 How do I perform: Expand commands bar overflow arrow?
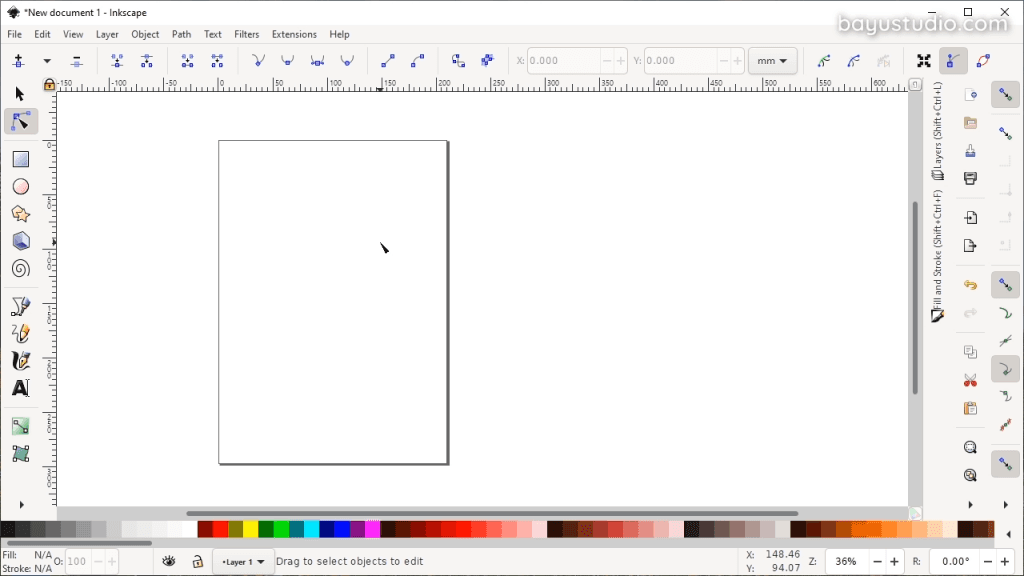(970, 504)
